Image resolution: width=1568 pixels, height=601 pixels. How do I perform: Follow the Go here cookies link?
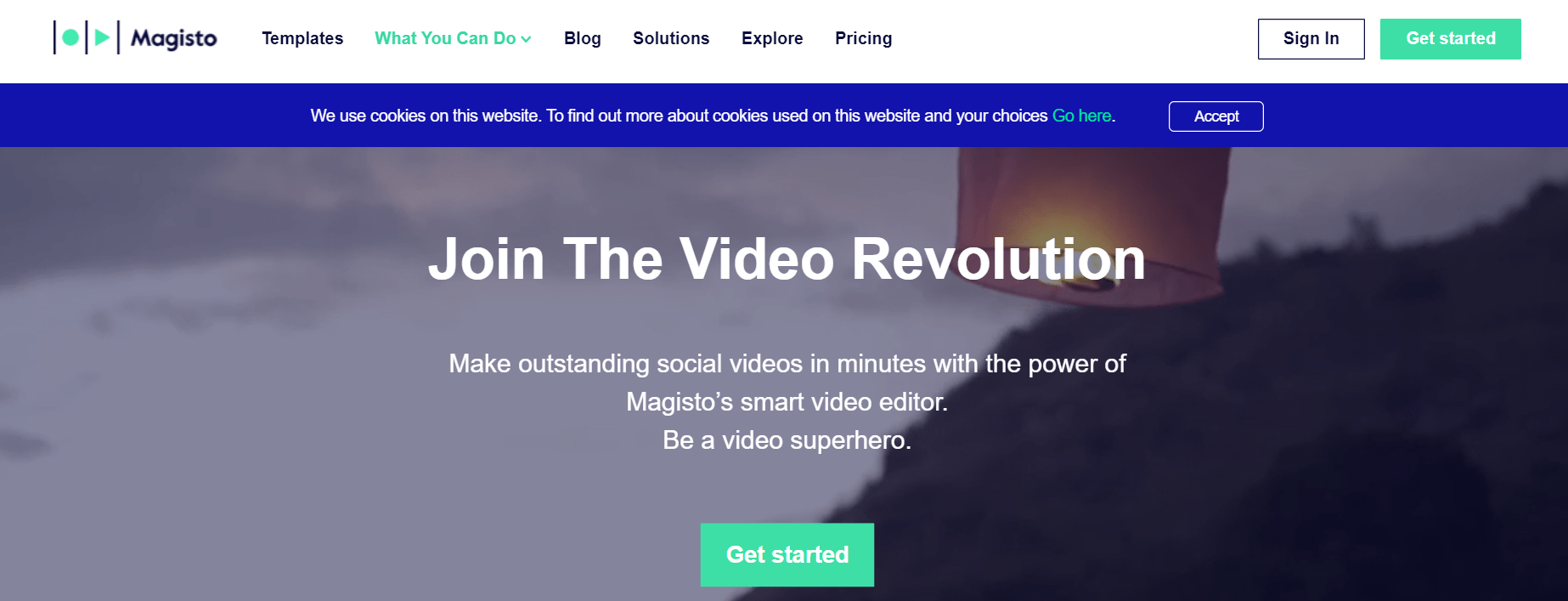(x=1081, y=116)
